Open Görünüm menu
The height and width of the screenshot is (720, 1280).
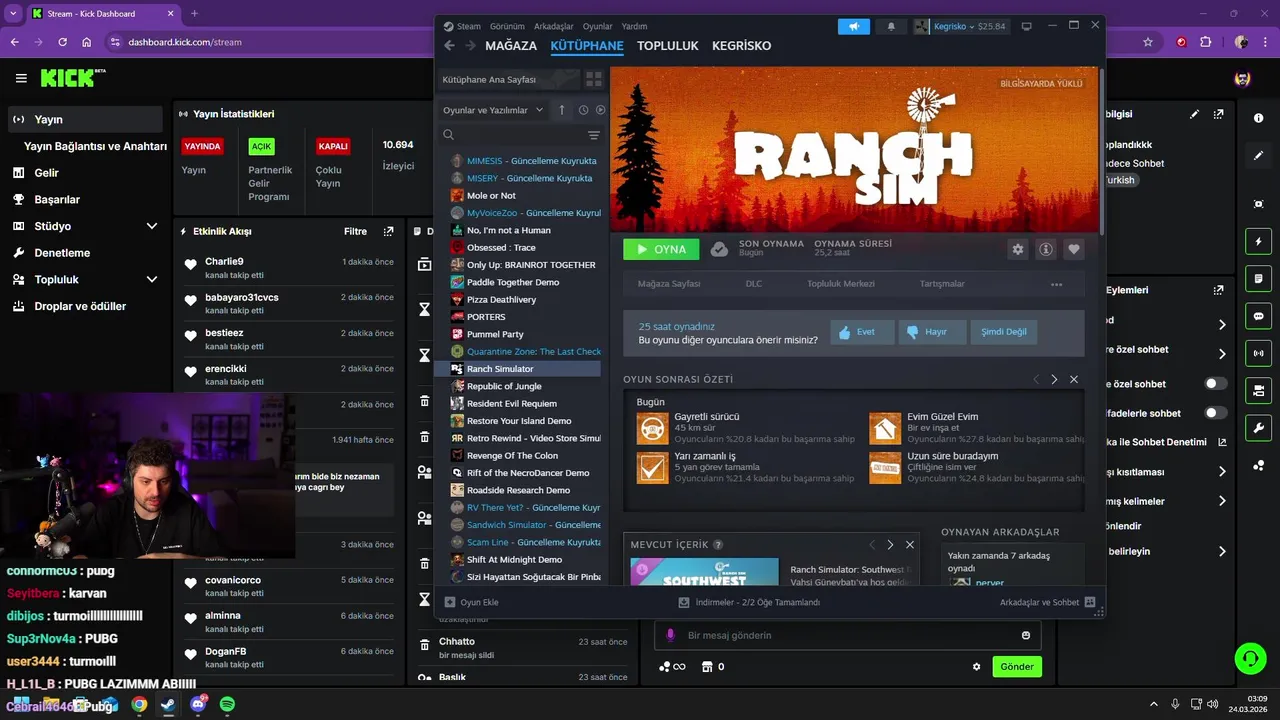(507, 26)
